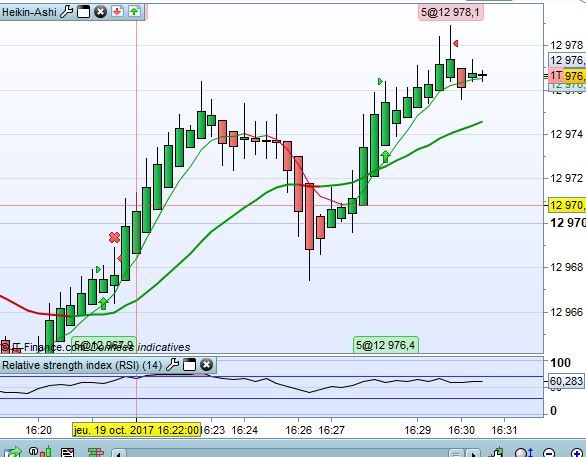This screenshot has height=457, width=586.
Task: Zoom out with the minus icon
Action: (548, 453)
